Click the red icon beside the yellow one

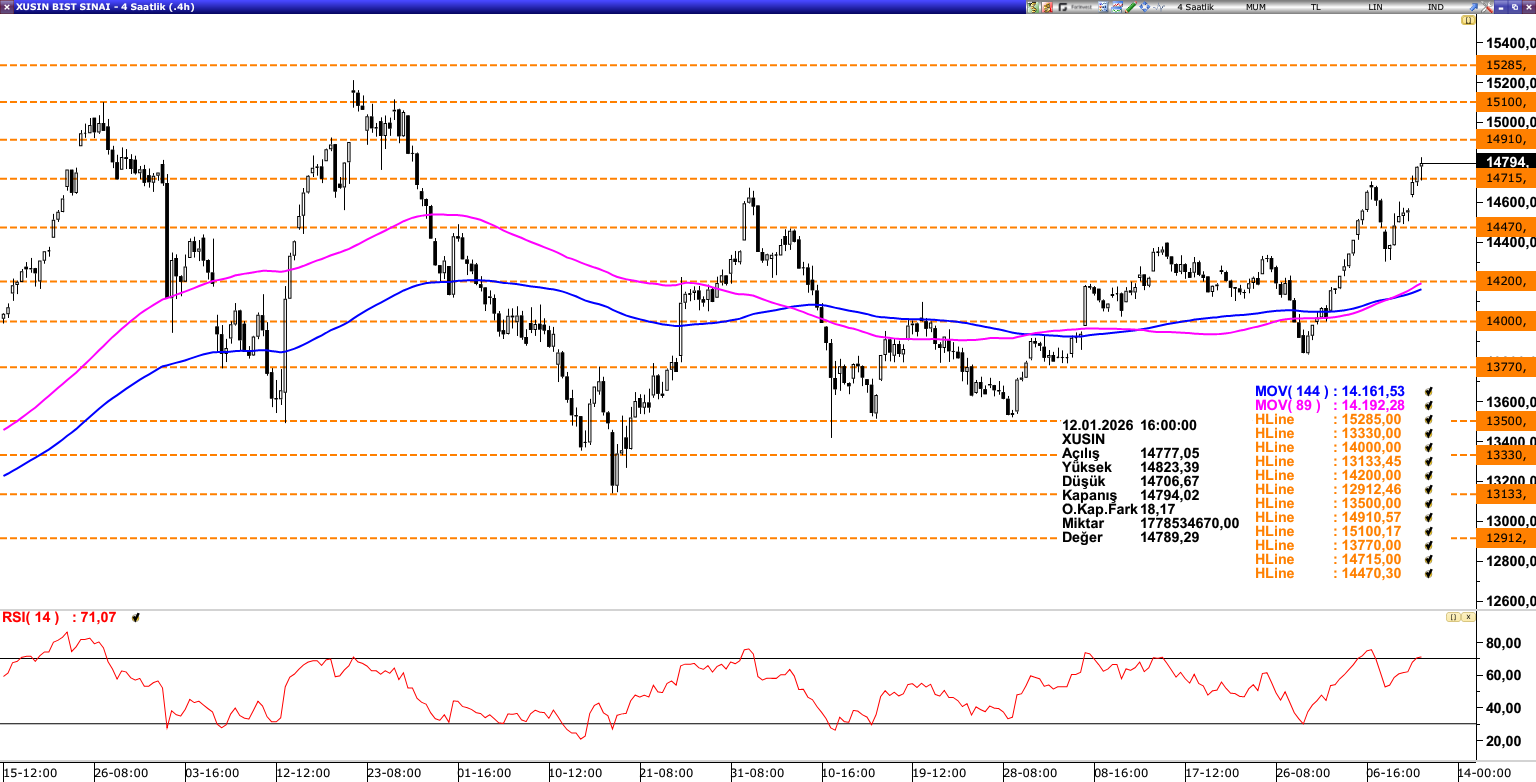point(1047,7)
